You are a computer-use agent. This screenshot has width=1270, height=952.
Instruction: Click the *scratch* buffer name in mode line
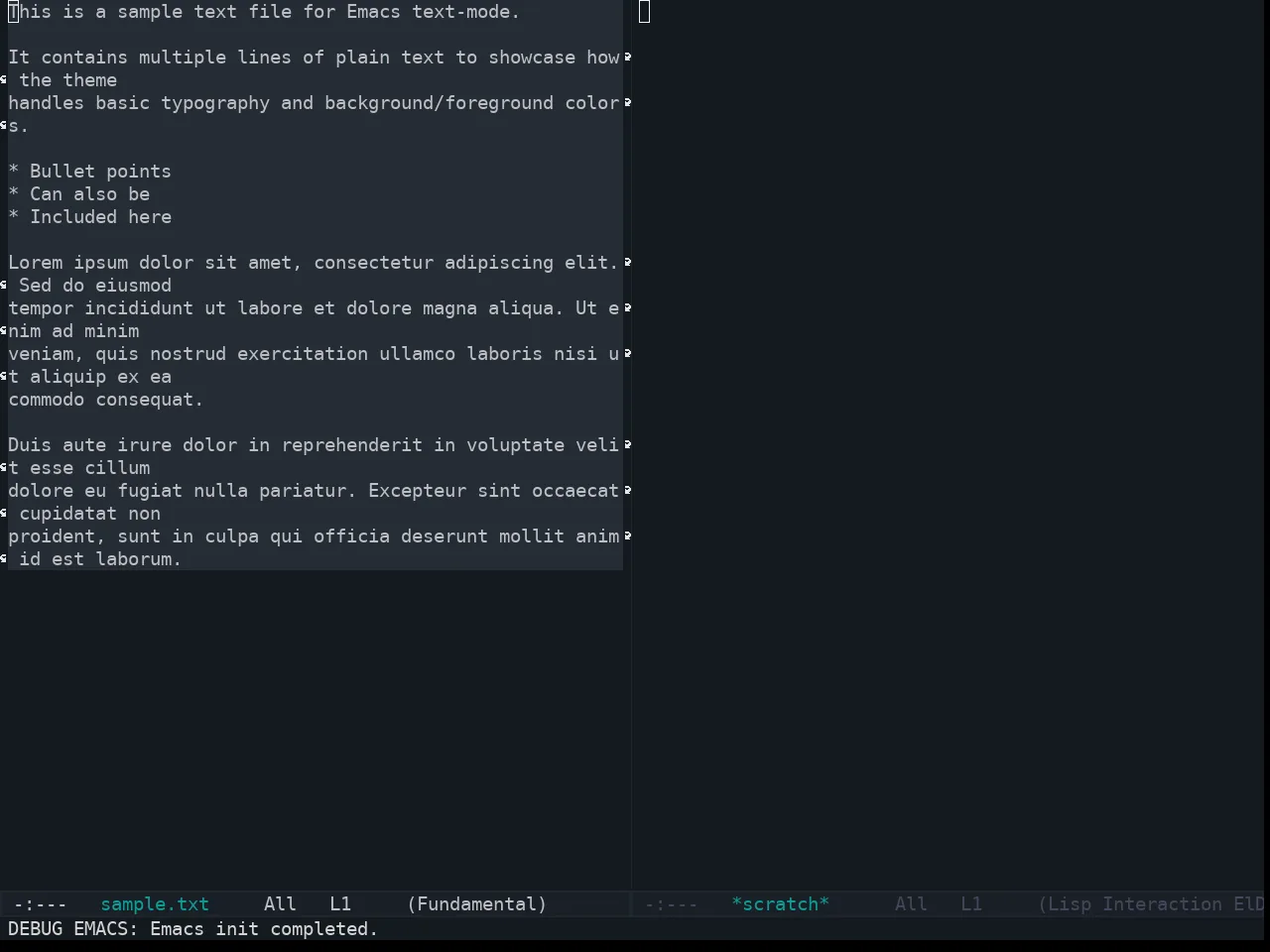point(780,904)
